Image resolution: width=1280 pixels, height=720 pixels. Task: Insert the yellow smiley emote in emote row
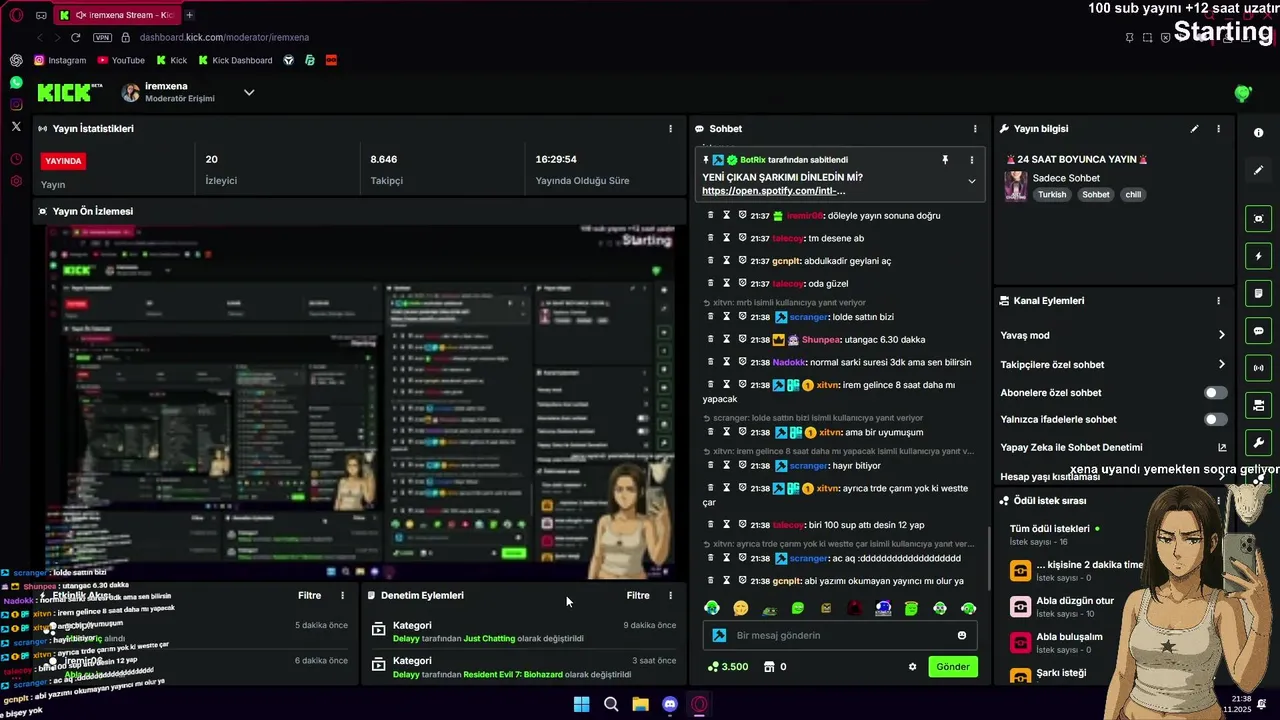740,608
